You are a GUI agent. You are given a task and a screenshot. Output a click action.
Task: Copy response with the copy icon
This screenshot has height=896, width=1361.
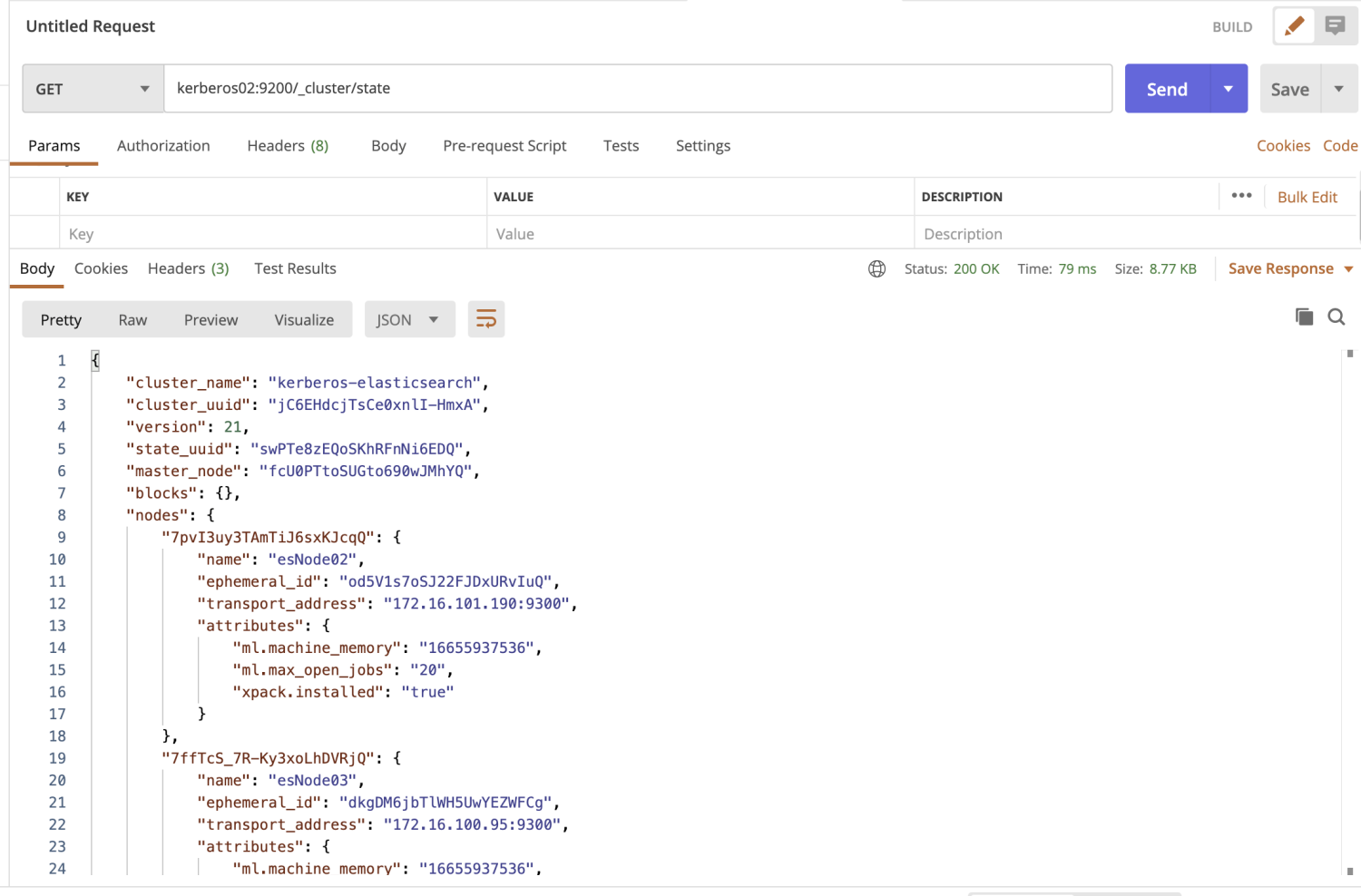tap(1304, 317)
